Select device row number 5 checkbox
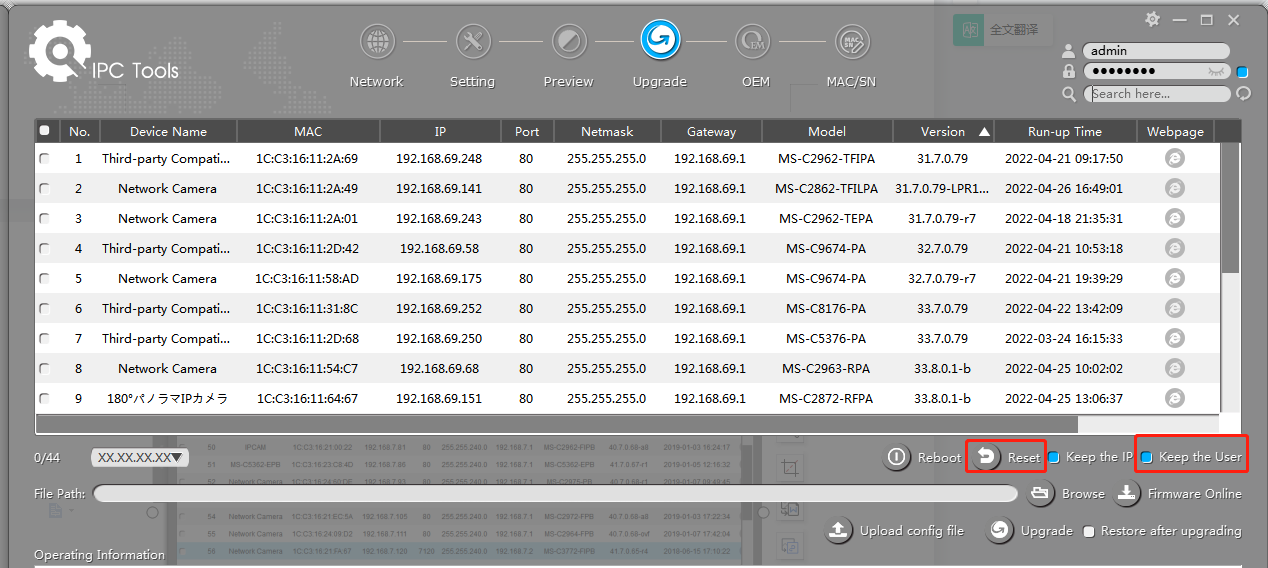Image resolution: width=1268 pixels, height=568 pixels. tap(44, 278)
